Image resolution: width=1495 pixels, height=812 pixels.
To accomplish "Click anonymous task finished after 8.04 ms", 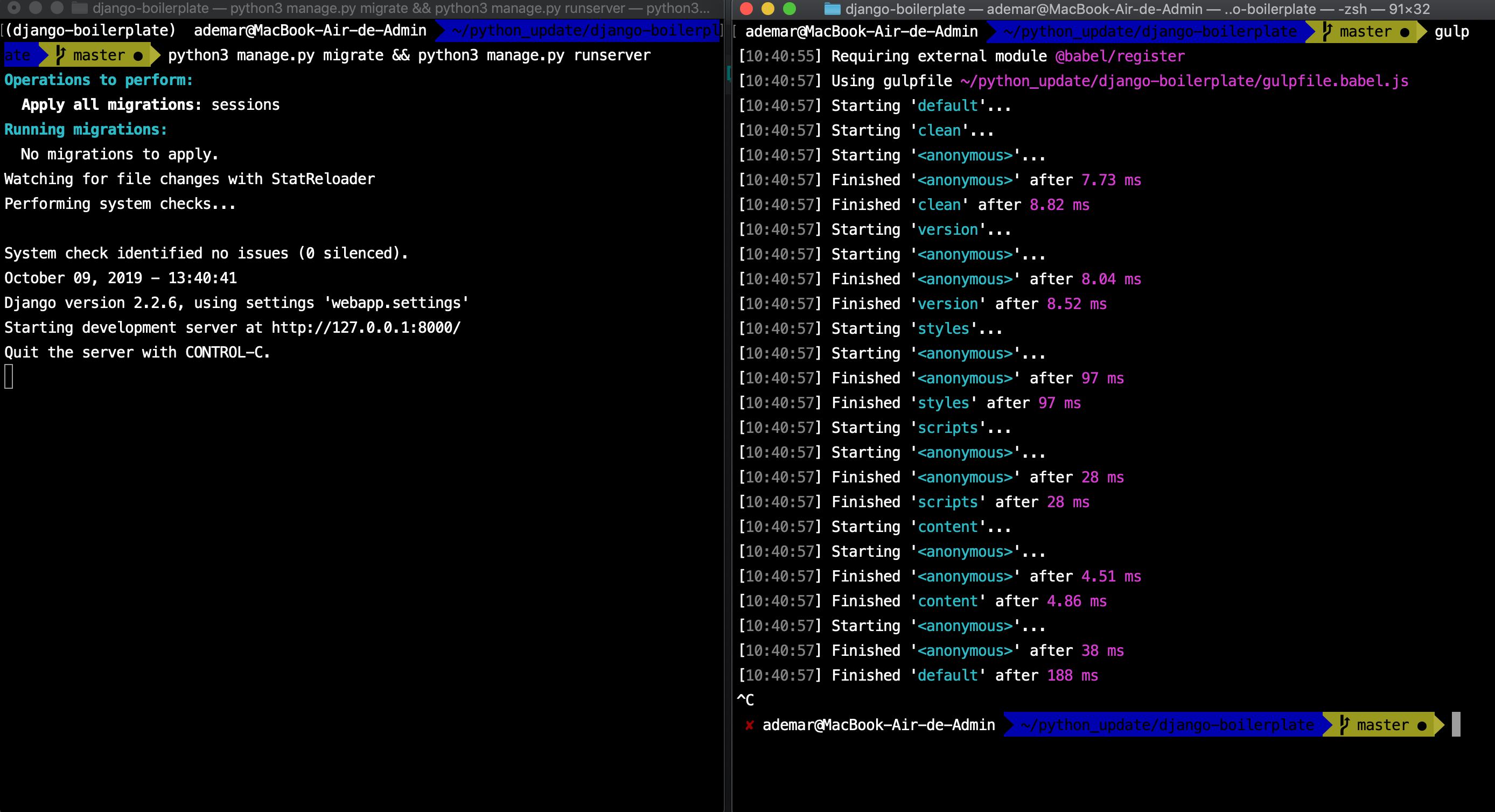I will (940, 279).
